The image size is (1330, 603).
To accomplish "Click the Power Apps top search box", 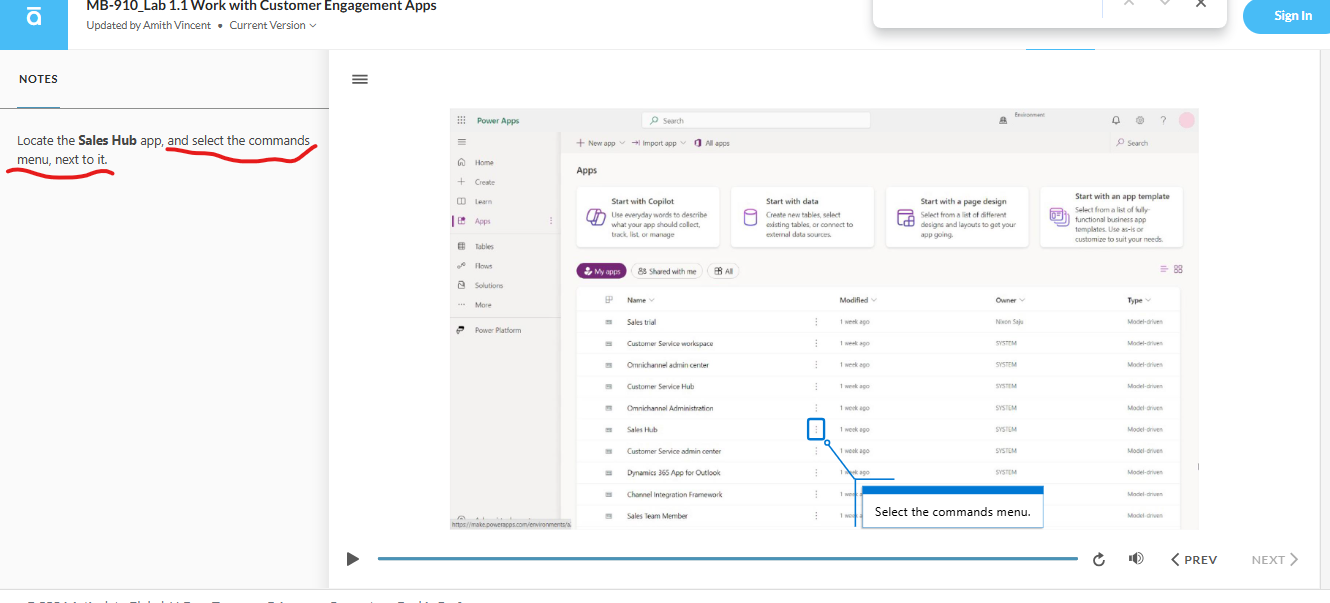I will pos(756,120).
